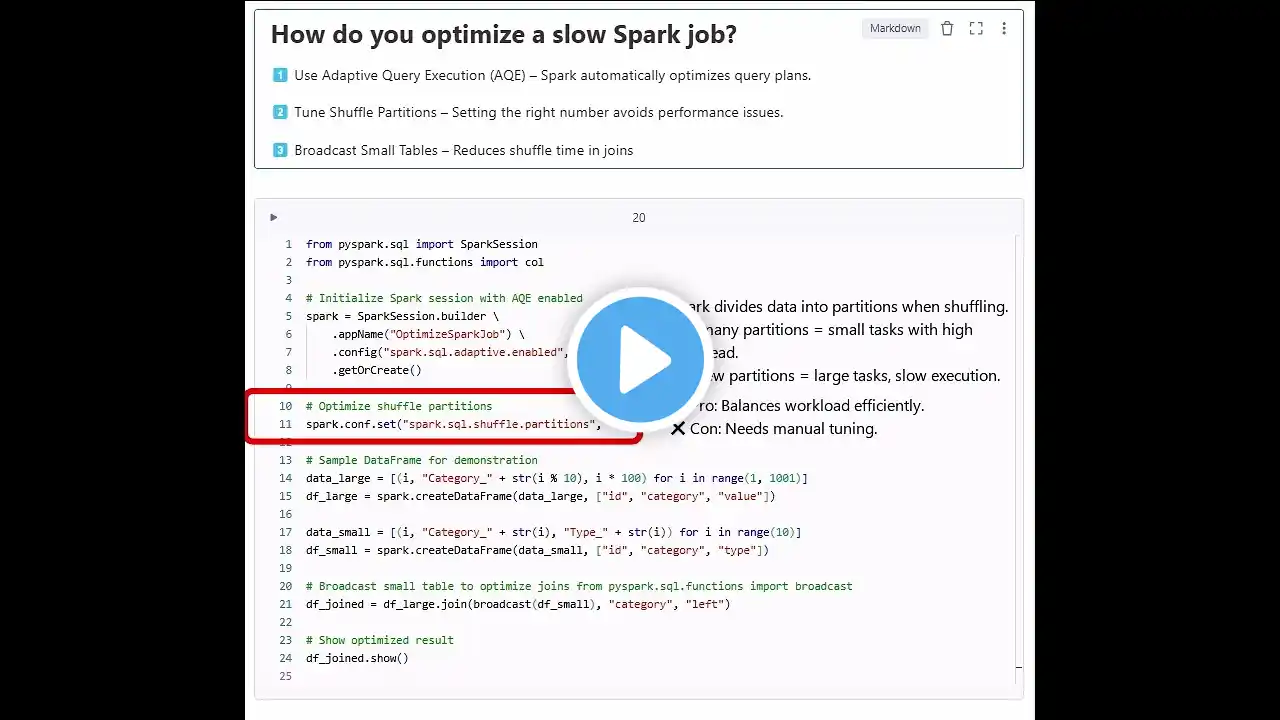Click the .config("spark.sql.adaptive.enabled" line
This screenshot has width=1280, height=720.
450,352
